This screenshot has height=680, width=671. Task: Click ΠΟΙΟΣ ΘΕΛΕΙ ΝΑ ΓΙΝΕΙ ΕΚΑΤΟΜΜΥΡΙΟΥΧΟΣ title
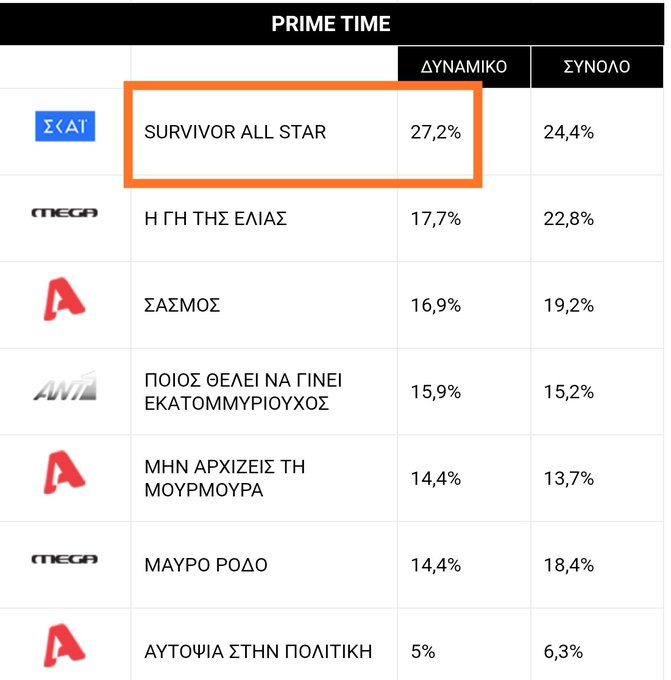[x=243, y=392]
